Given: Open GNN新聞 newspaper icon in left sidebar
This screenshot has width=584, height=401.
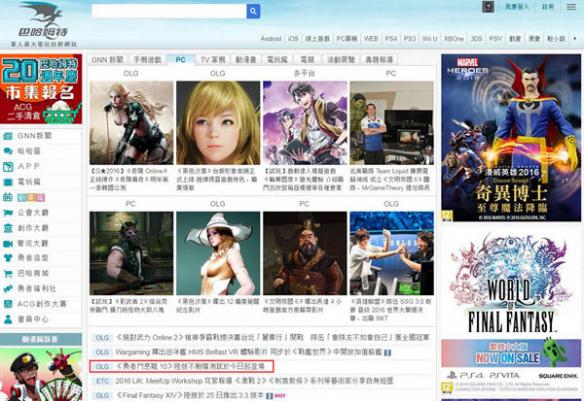Looking at the screenshot, I should click(8, 136).
